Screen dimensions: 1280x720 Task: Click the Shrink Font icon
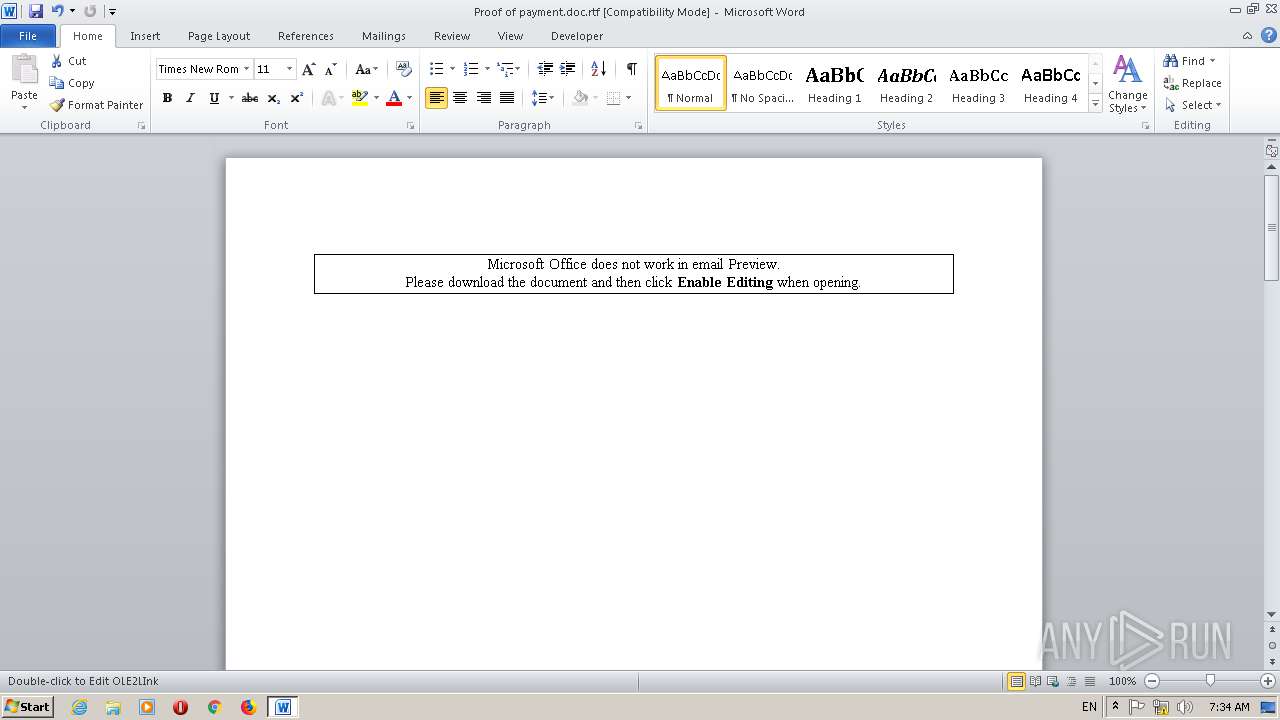[x=331, y=69]
